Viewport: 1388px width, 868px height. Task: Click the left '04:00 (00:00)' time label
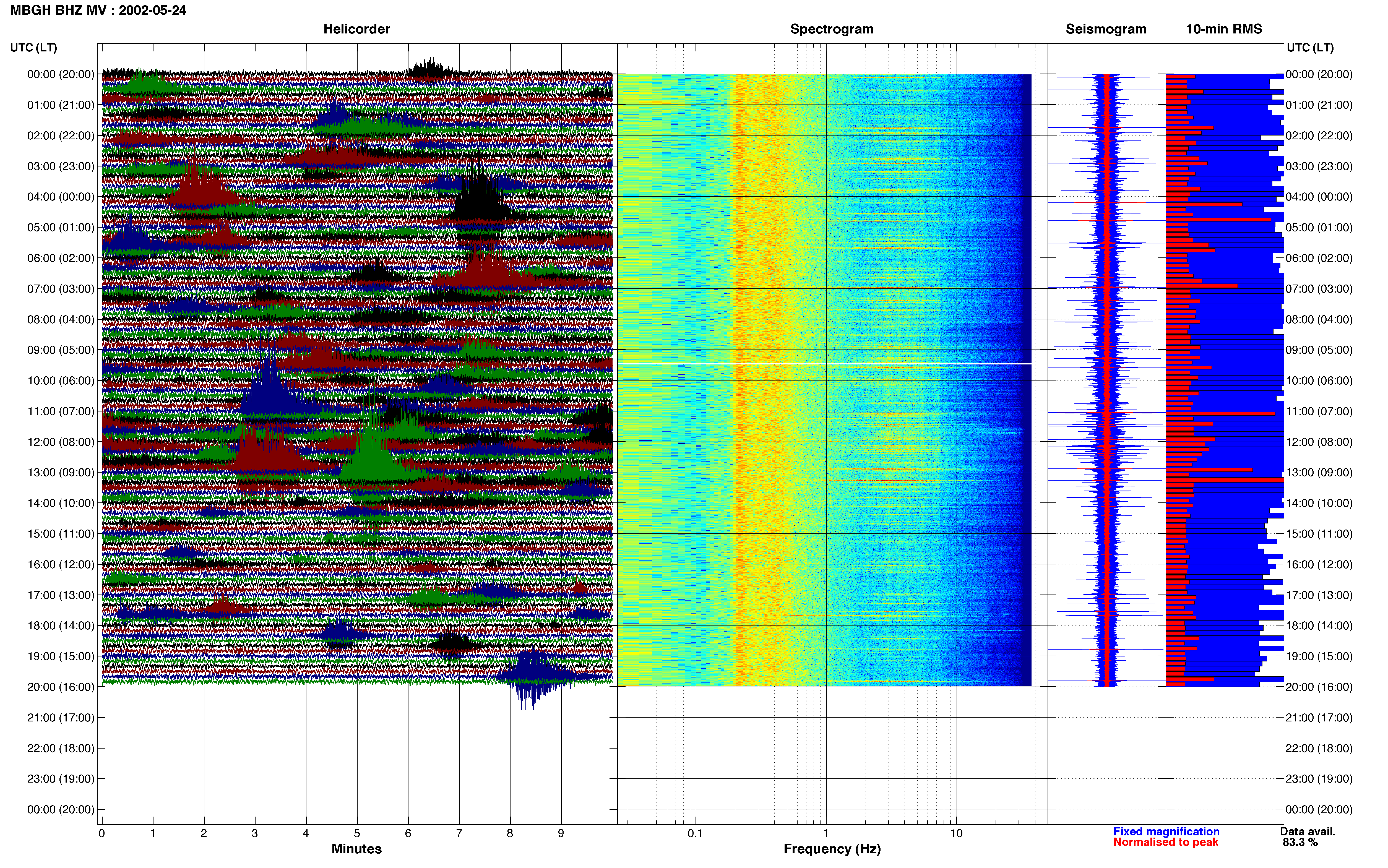pos(60,197)
